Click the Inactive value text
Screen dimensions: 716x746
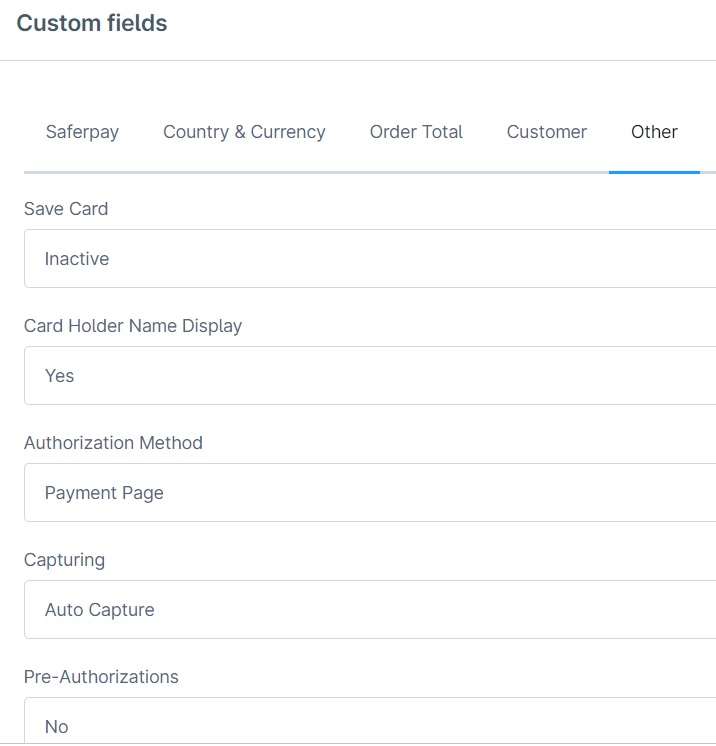coord(77,259)
